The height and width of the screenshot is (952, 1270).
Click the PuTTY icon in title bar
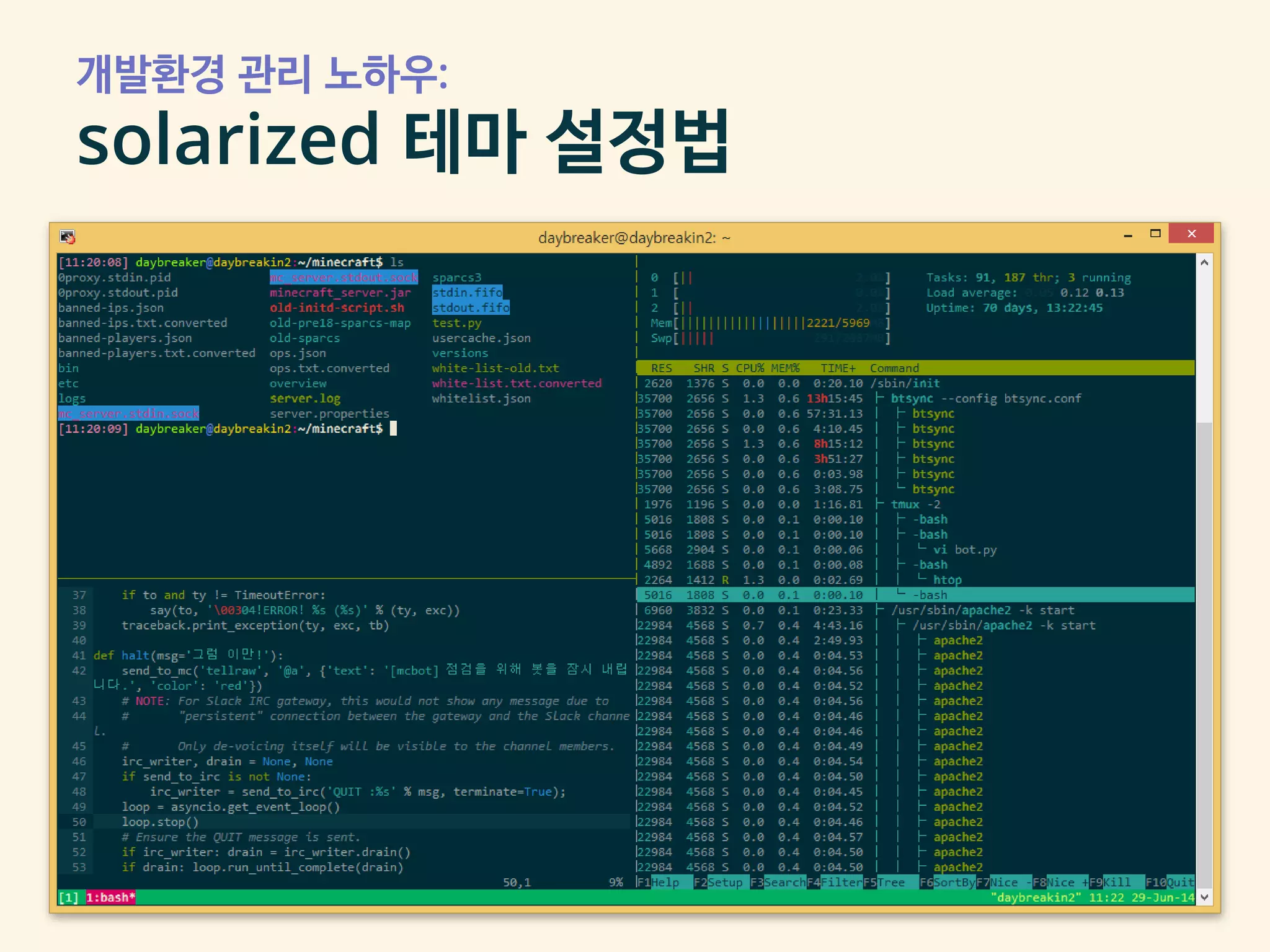(67, 237)
